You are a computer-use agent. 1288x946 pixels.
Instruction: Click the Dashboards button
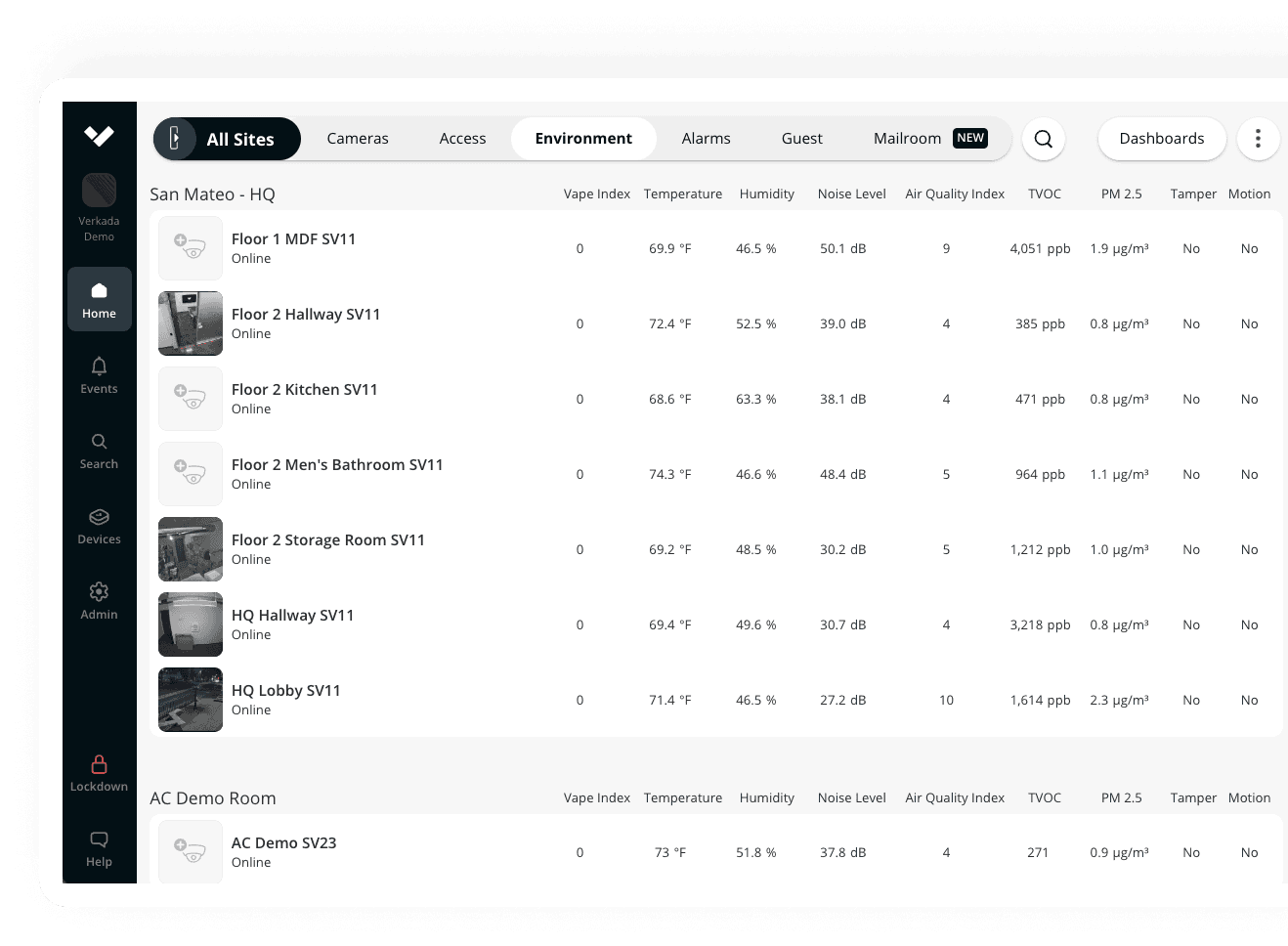pos(1161,139)
